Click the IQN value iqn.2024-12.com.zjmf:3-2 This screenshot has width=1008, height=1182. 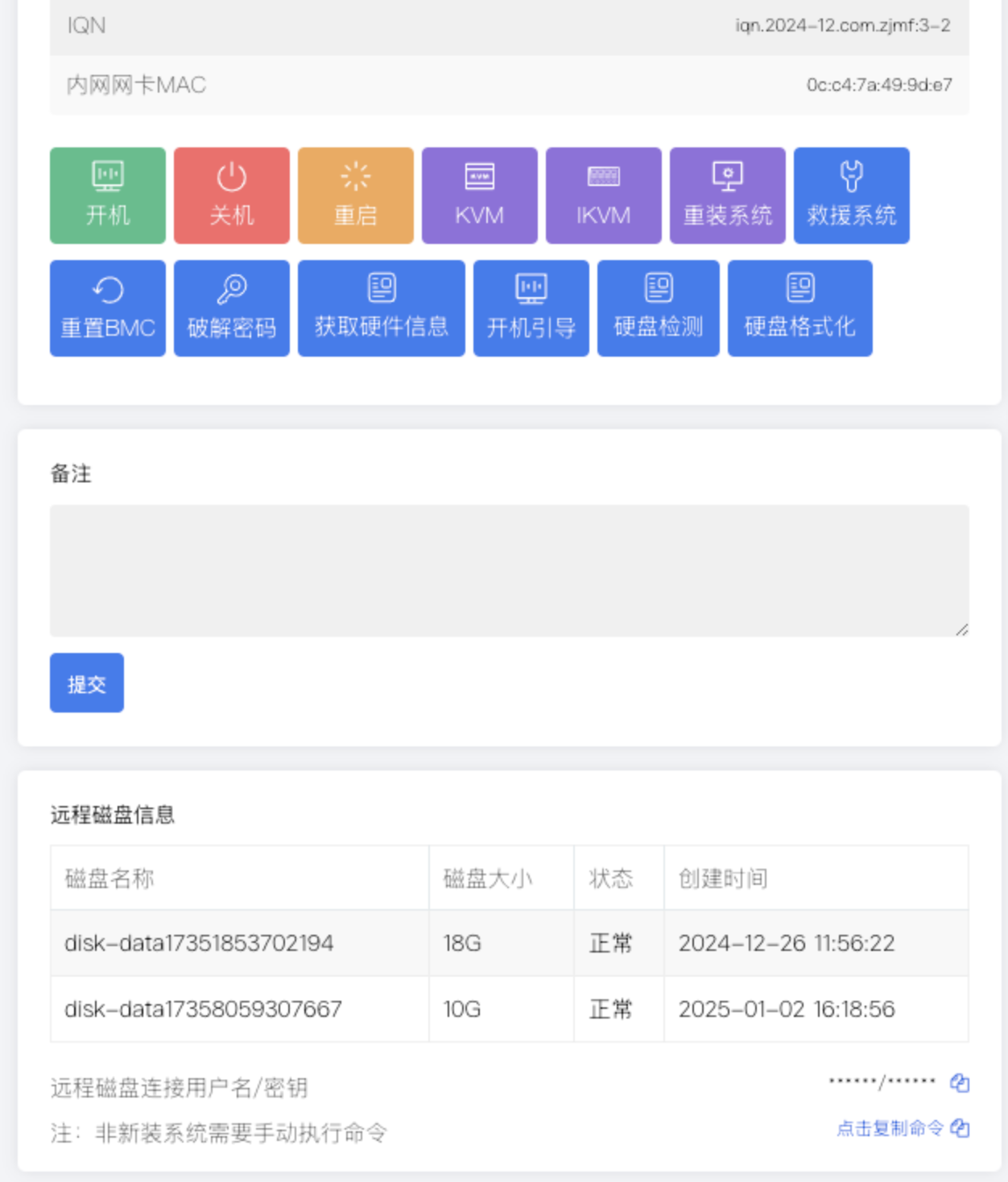coord(843,25)
